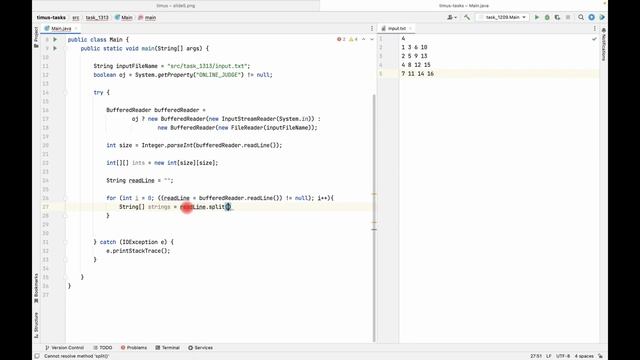This screenshot has width=640, height=360.
Task: Click run gutter arrow beside 'public class Main'
Action: tap(55, 40)
